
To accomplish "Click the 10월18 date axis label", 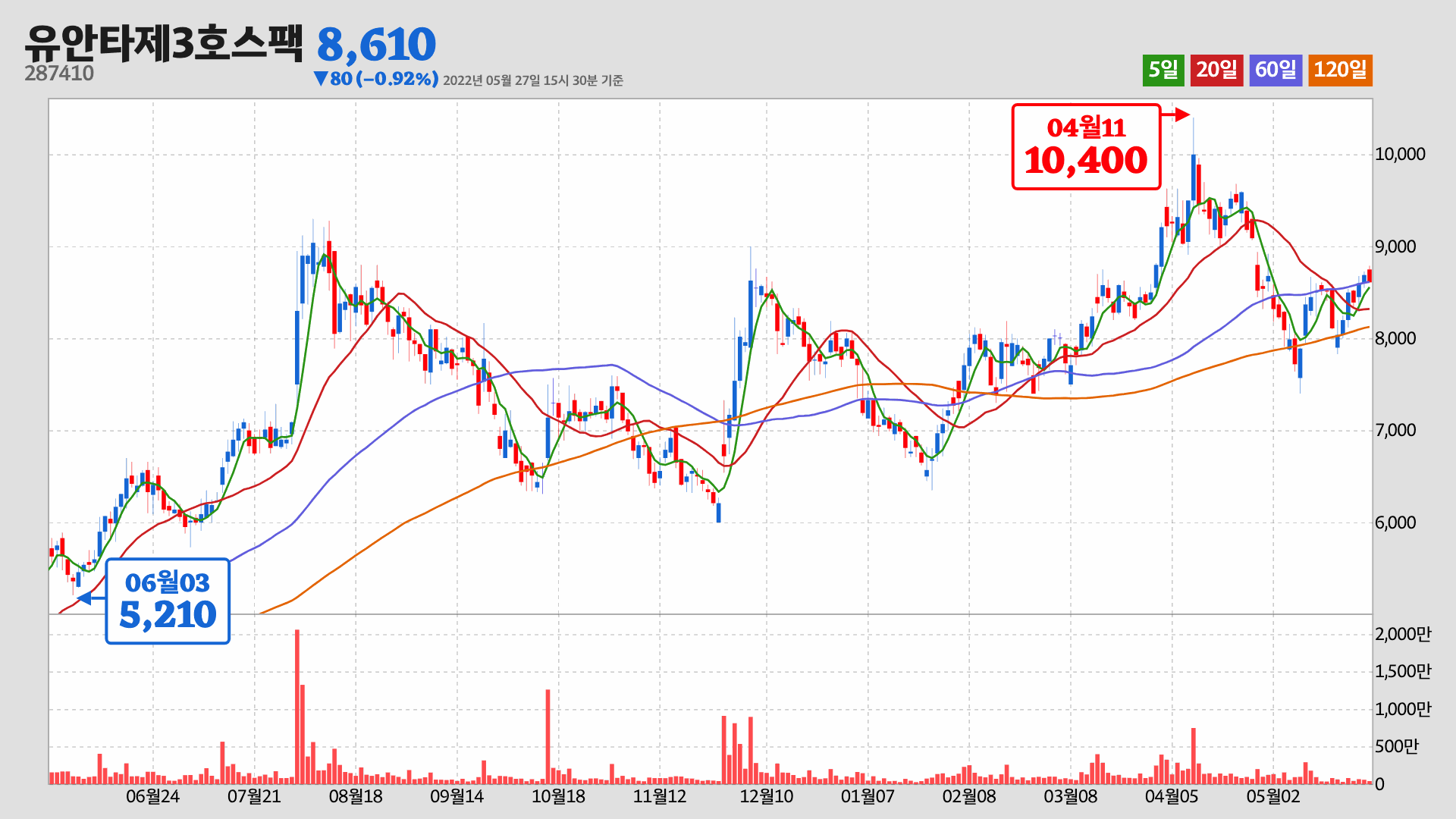I will (559, 797).
